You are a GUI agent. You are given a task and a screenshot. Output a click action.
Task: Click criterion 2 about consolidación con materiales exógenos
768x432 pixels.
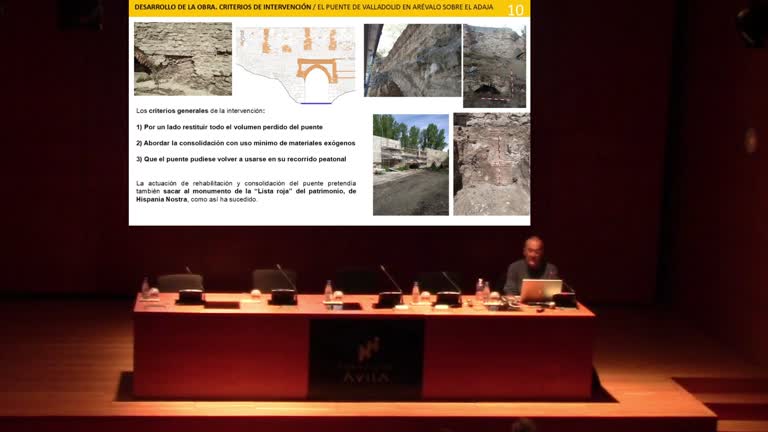tap(245, 143)
